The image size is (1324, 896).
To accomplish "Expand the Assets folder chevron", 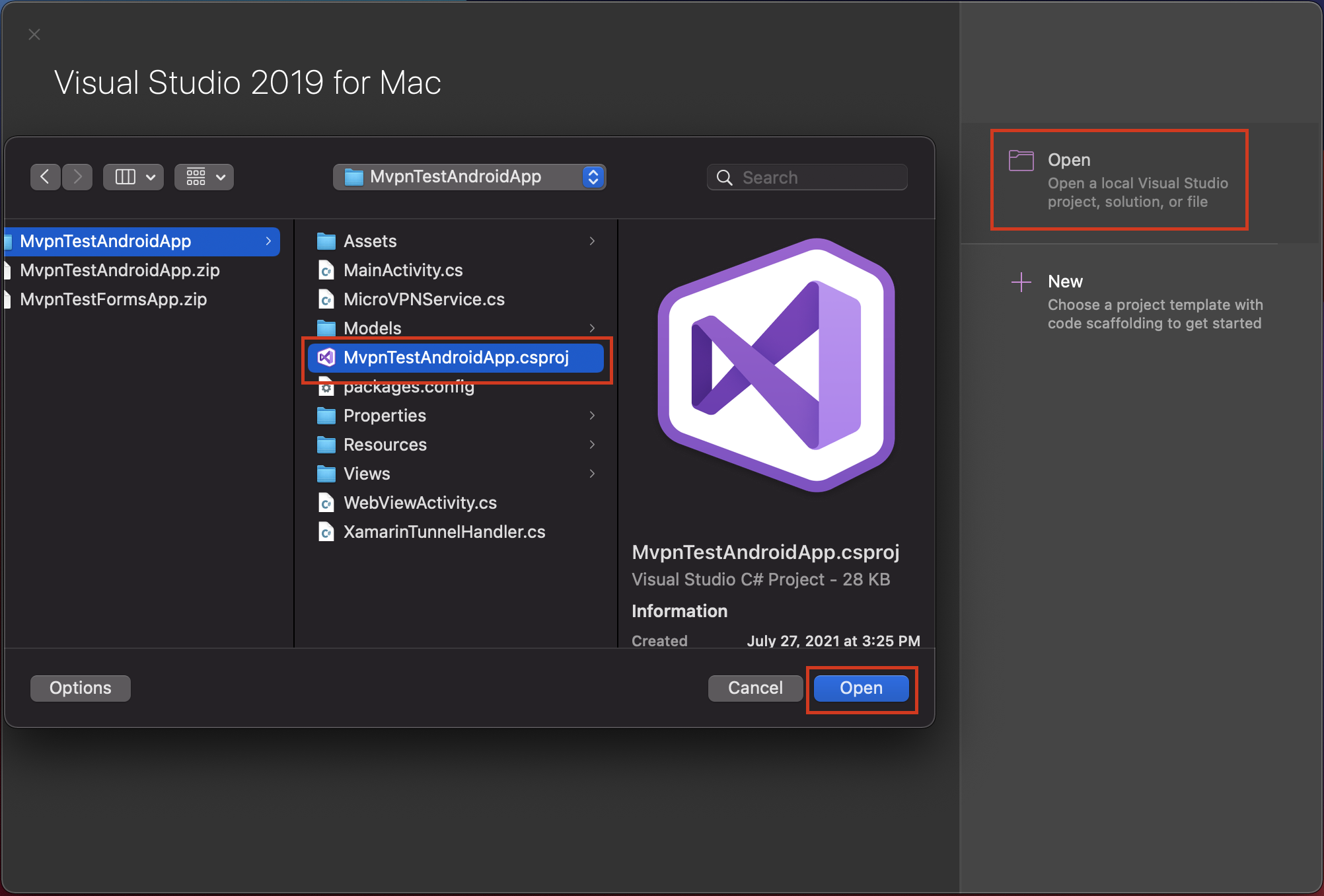I will coord(592,241).
